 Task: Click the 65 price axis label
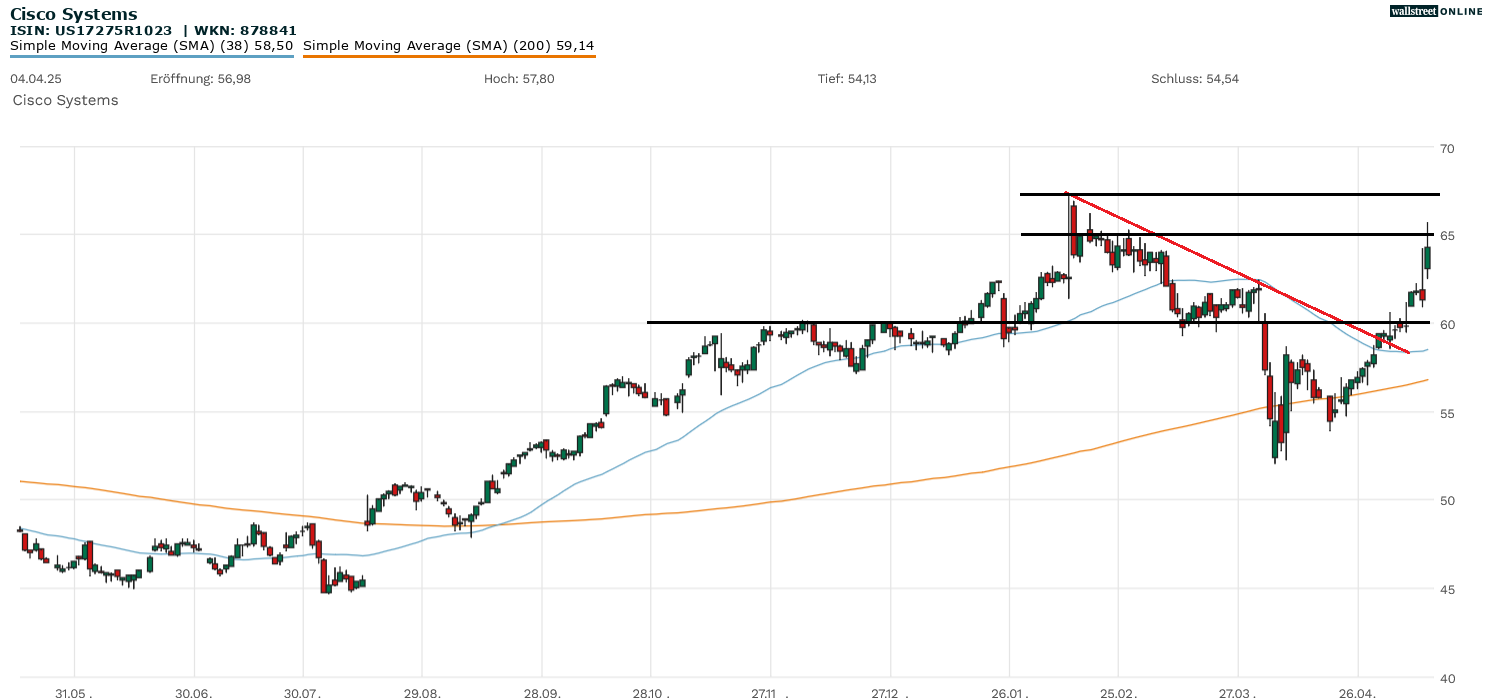[x=1448, y=236]
